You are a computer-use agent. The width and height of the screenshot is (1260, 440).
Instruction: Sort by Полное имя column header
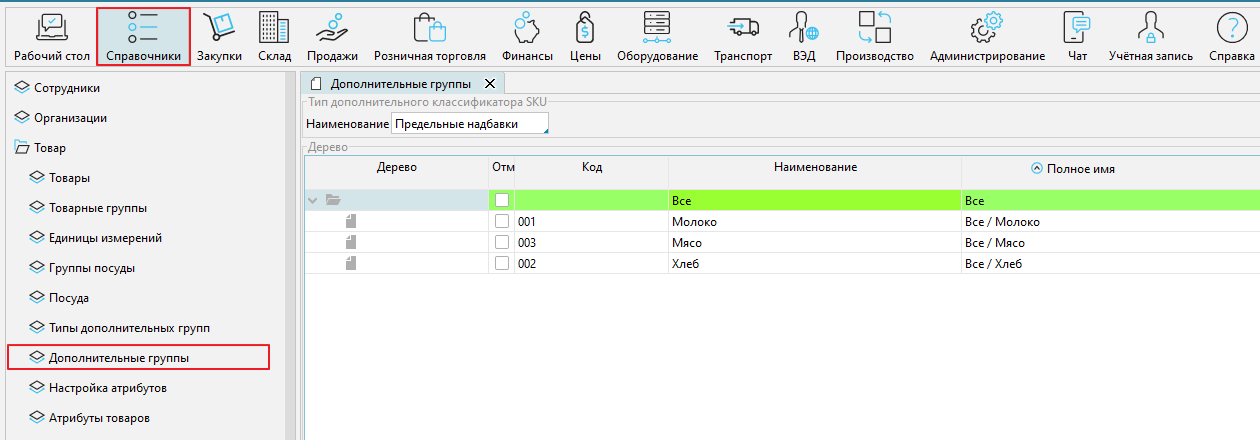[1080, 169]
